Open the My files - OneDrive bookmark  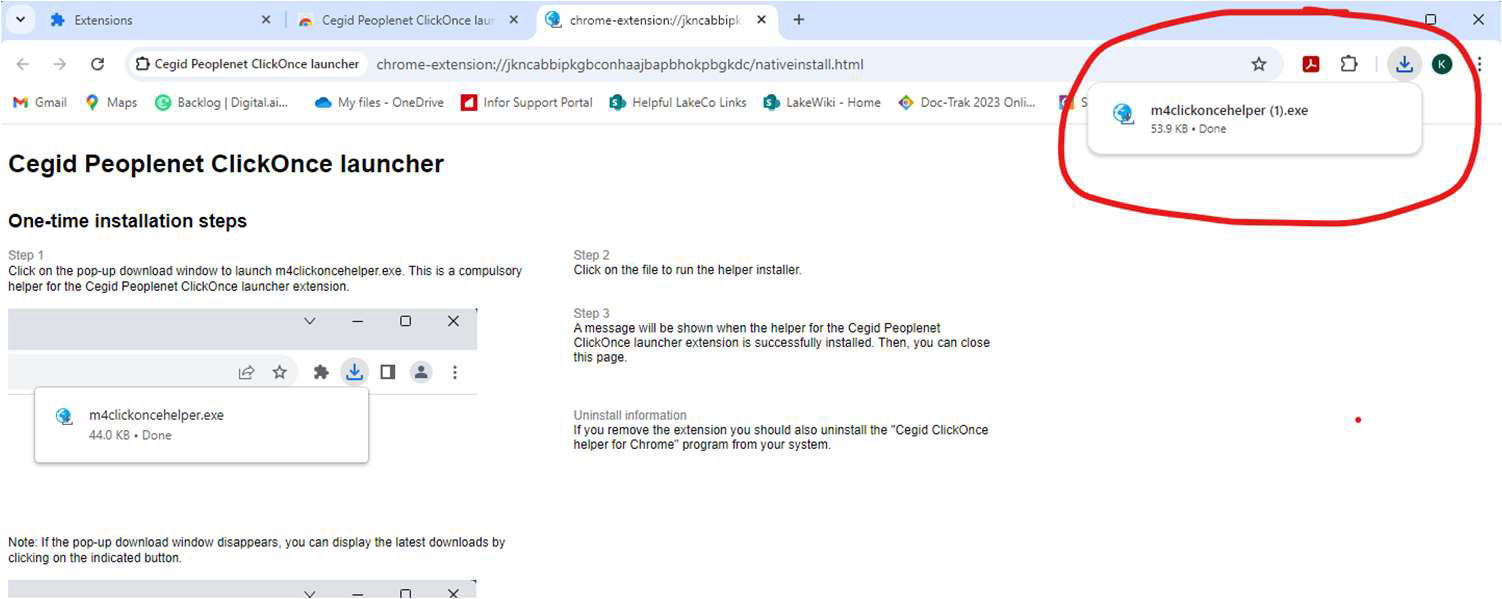pos(378,102)
